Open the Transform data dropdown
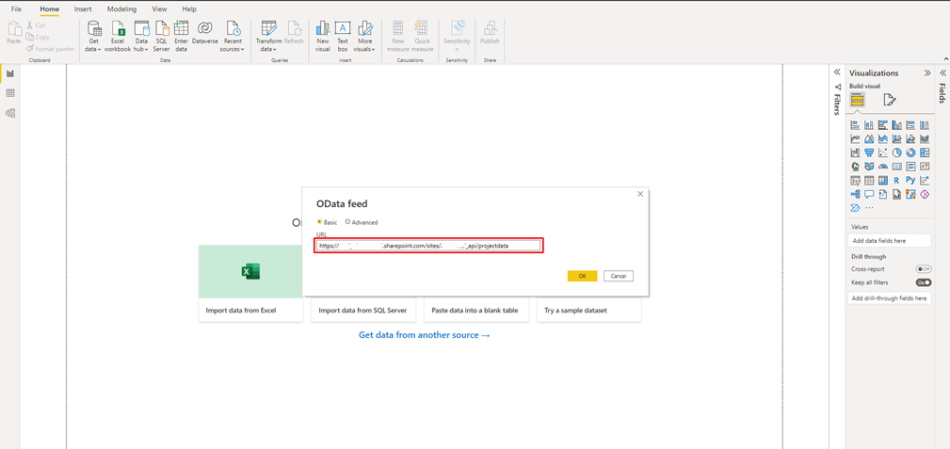 (x=268, y=35)
